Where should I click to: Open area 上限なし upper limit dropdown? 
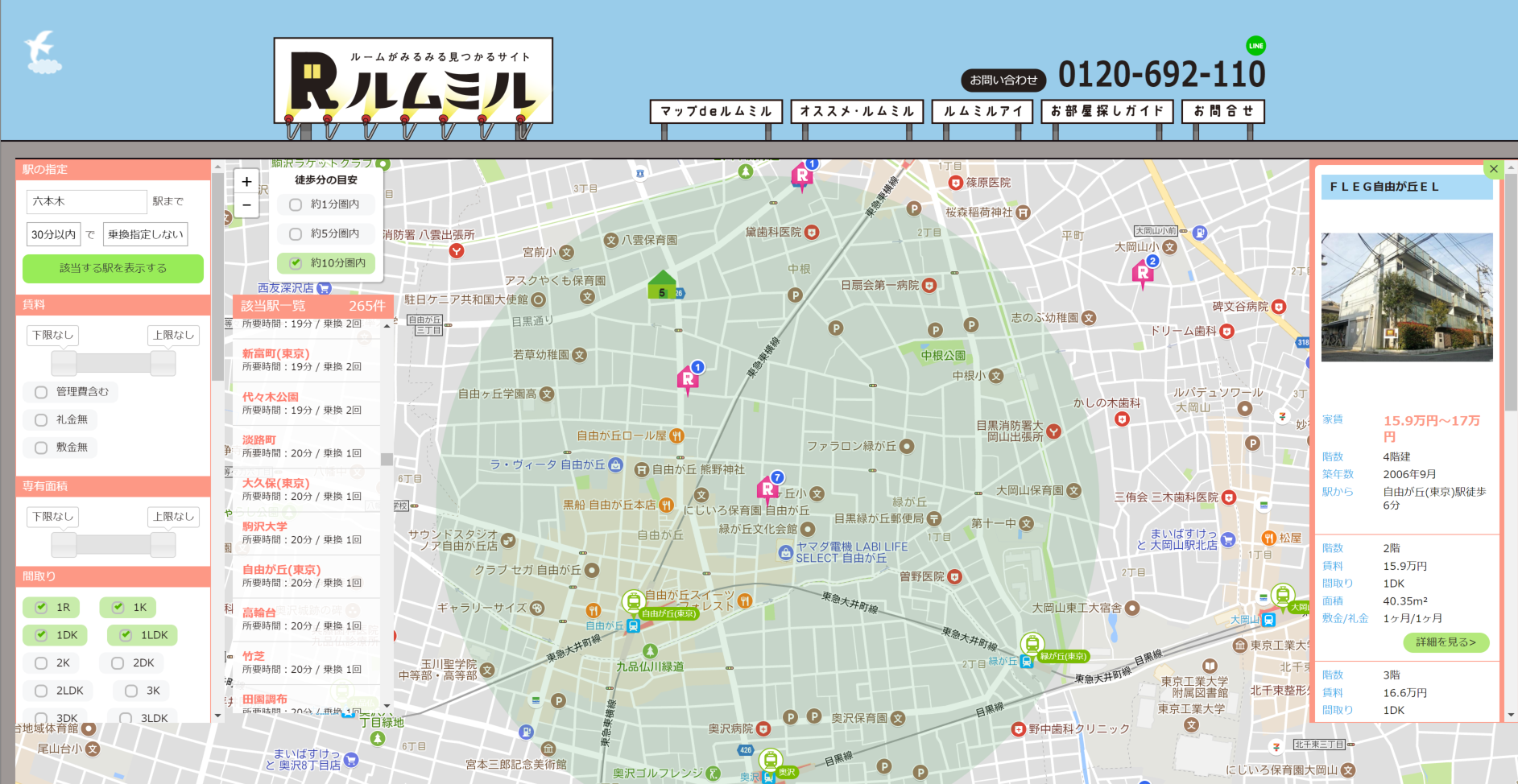coord(174,517)
